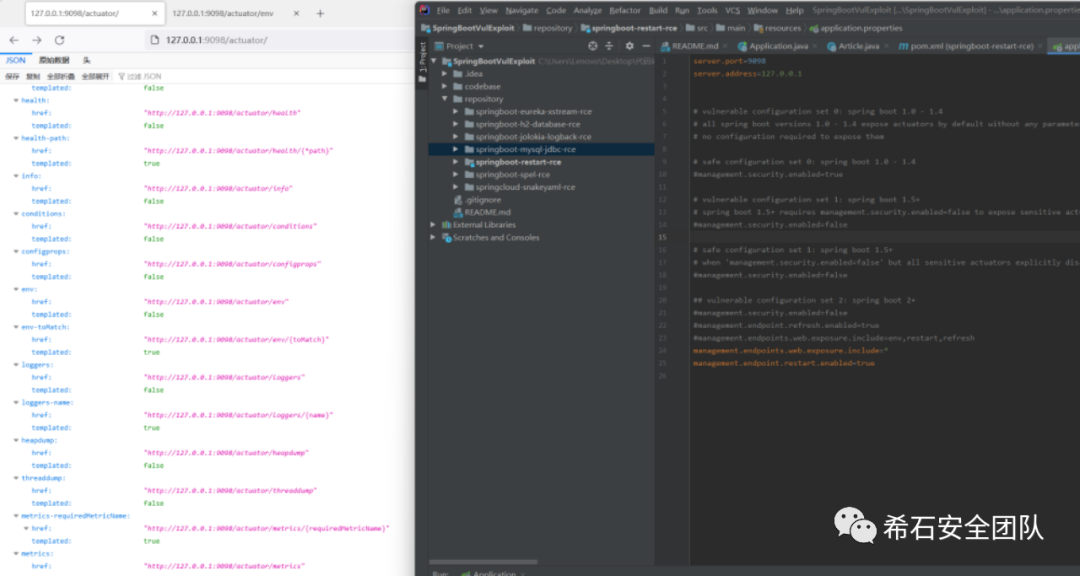Open Project panel settings gear
1080x576 pixels.
point(630,46)
